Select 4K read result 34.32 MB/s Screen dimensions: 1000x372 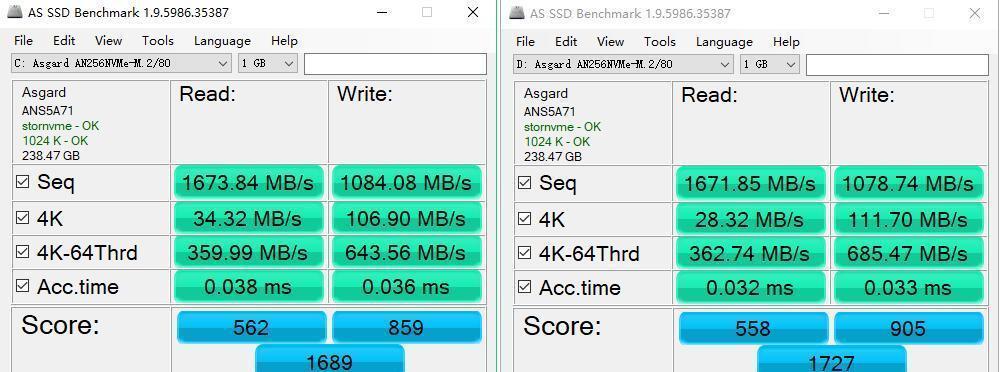coord(248,218)
